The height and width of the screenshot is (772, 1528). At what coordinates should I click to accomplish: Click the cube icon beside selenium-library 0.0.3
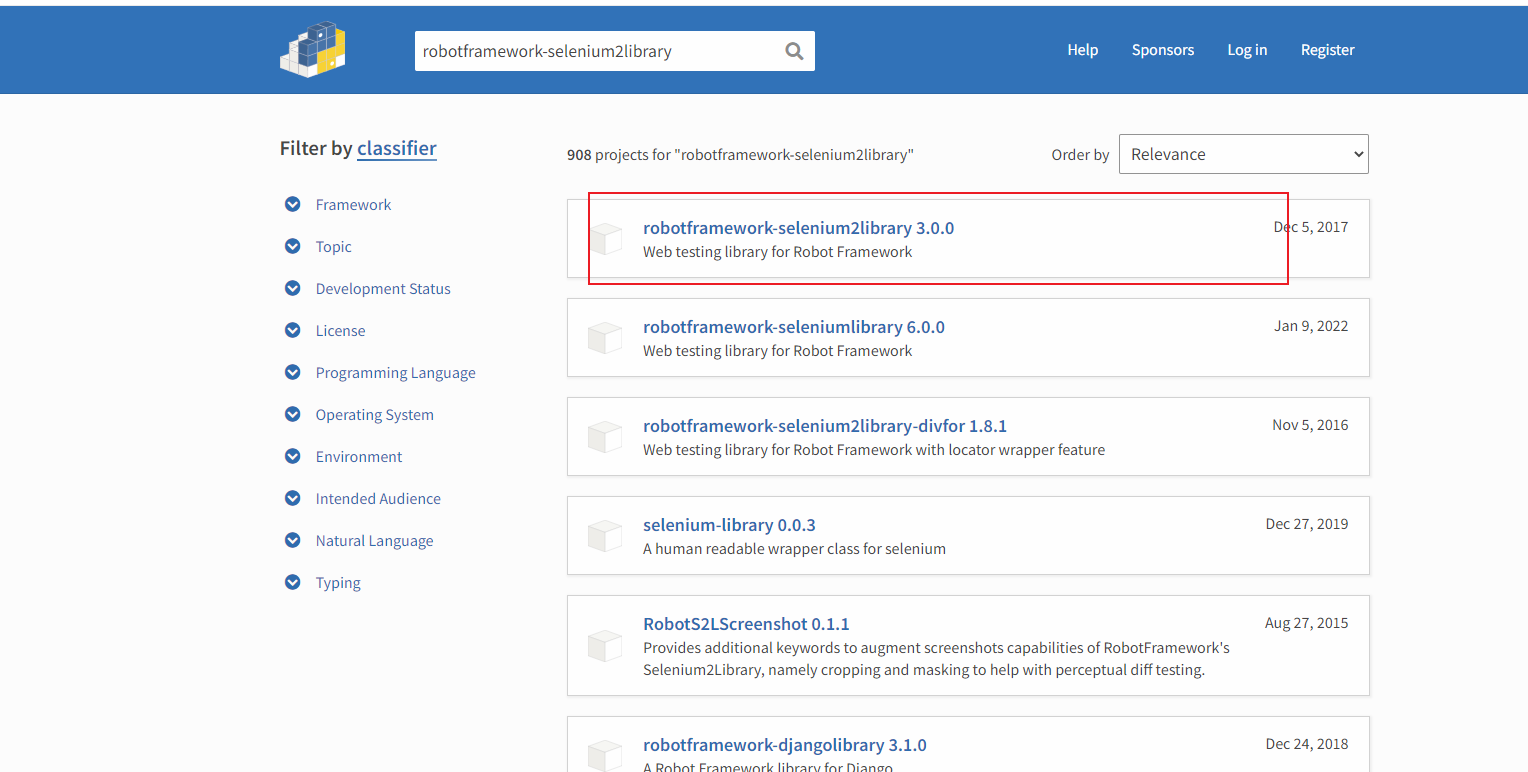point(605,536)
